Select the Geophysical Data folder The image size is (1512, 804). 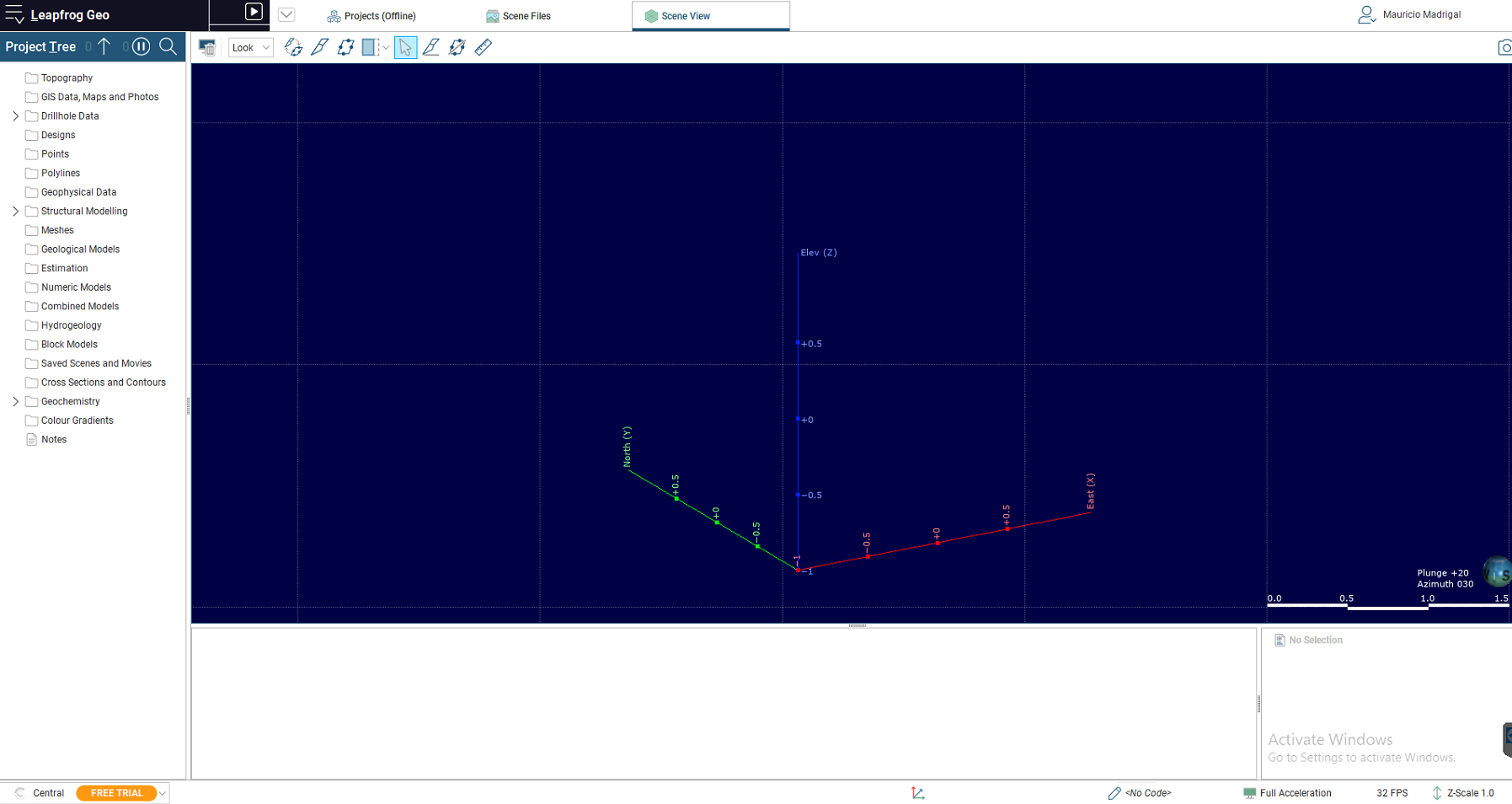[78, 192]
